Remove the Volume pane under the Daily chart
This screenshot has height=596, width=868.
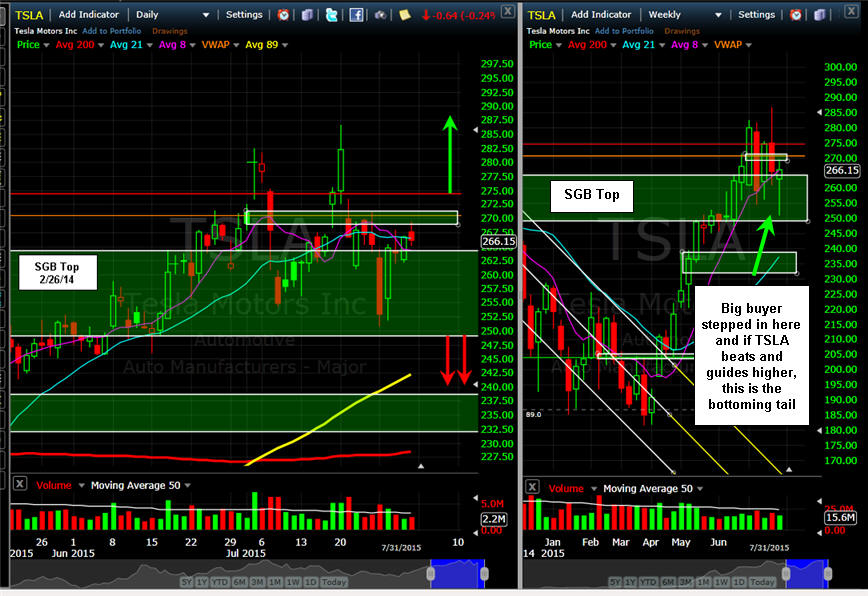click(x=20, y=484)
